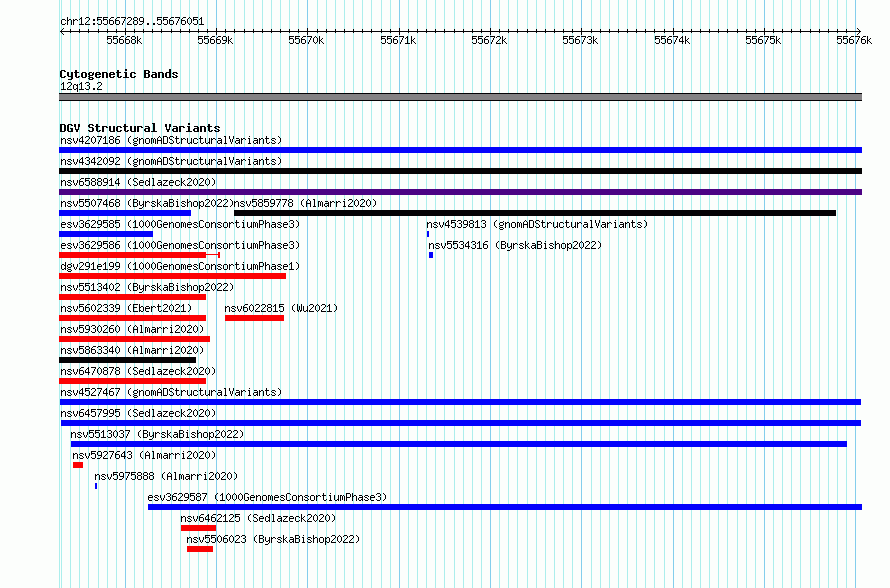Click the nsv5507468 ByrskaBishop2022 label
The height and width of the screenshot is (588, 890).
coord(147,203)
